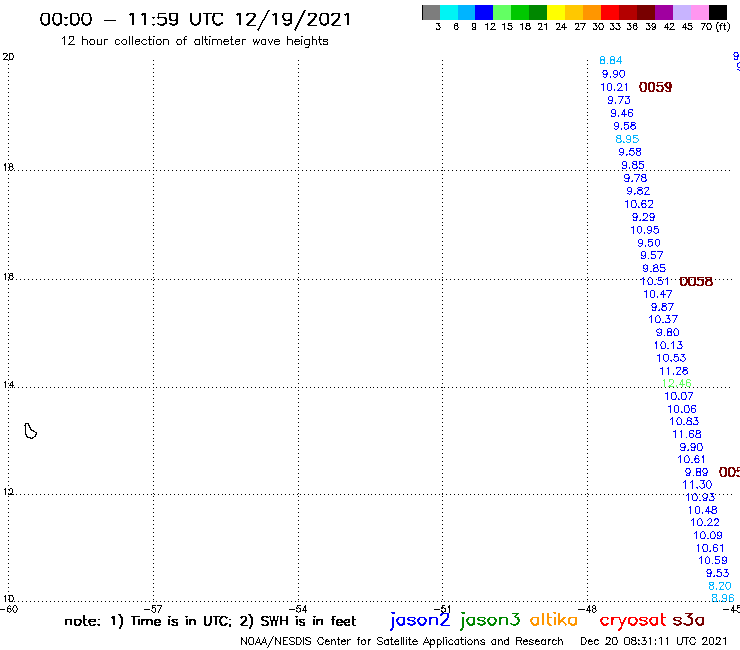Image resolution: width=740 pixels, height=650 pixels.
Task: Click the 10.47 wave height reading
Action: (x=658, y=294)
